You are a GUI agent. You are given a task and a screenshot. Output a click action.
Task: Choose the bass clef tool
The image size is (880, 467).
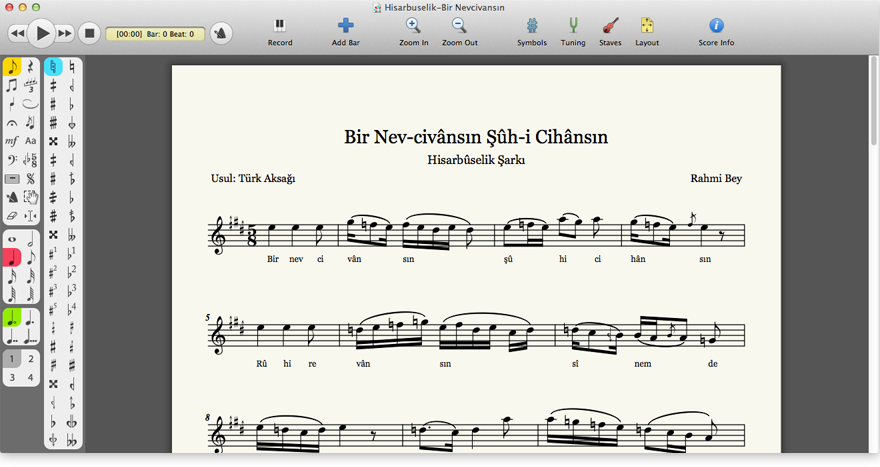click(x=12, y=160)
